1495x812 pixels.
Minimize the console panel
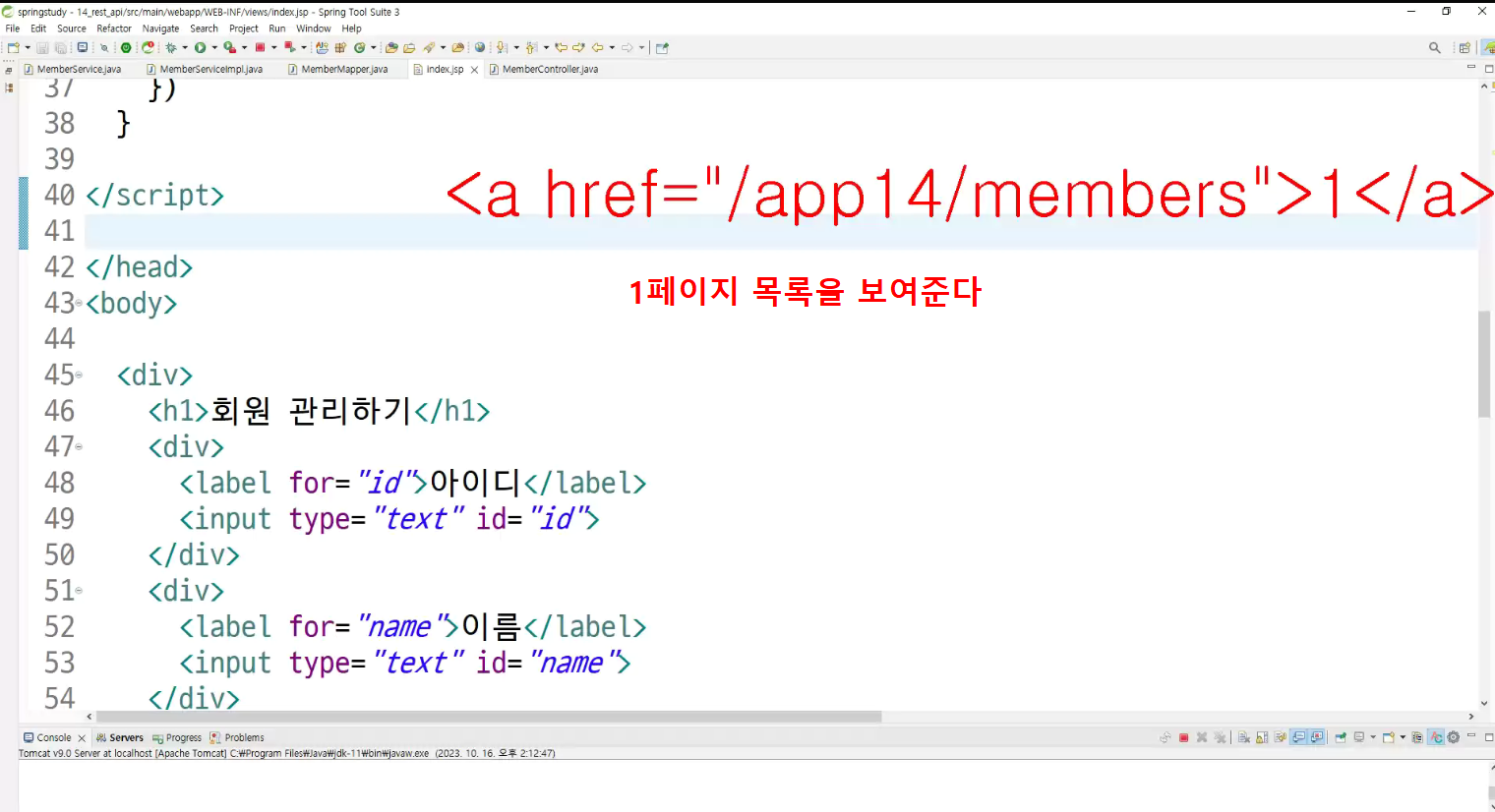click(1471, 735)
